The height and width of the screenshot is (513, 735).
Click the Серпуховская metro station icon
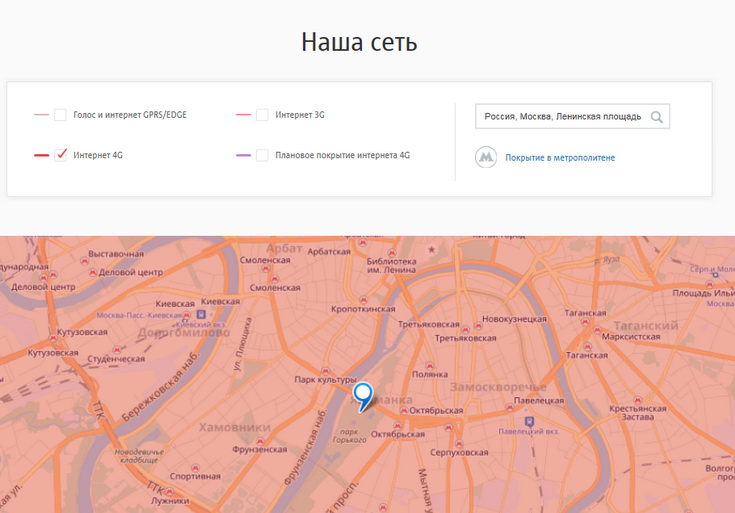click(x=459, y=444)
